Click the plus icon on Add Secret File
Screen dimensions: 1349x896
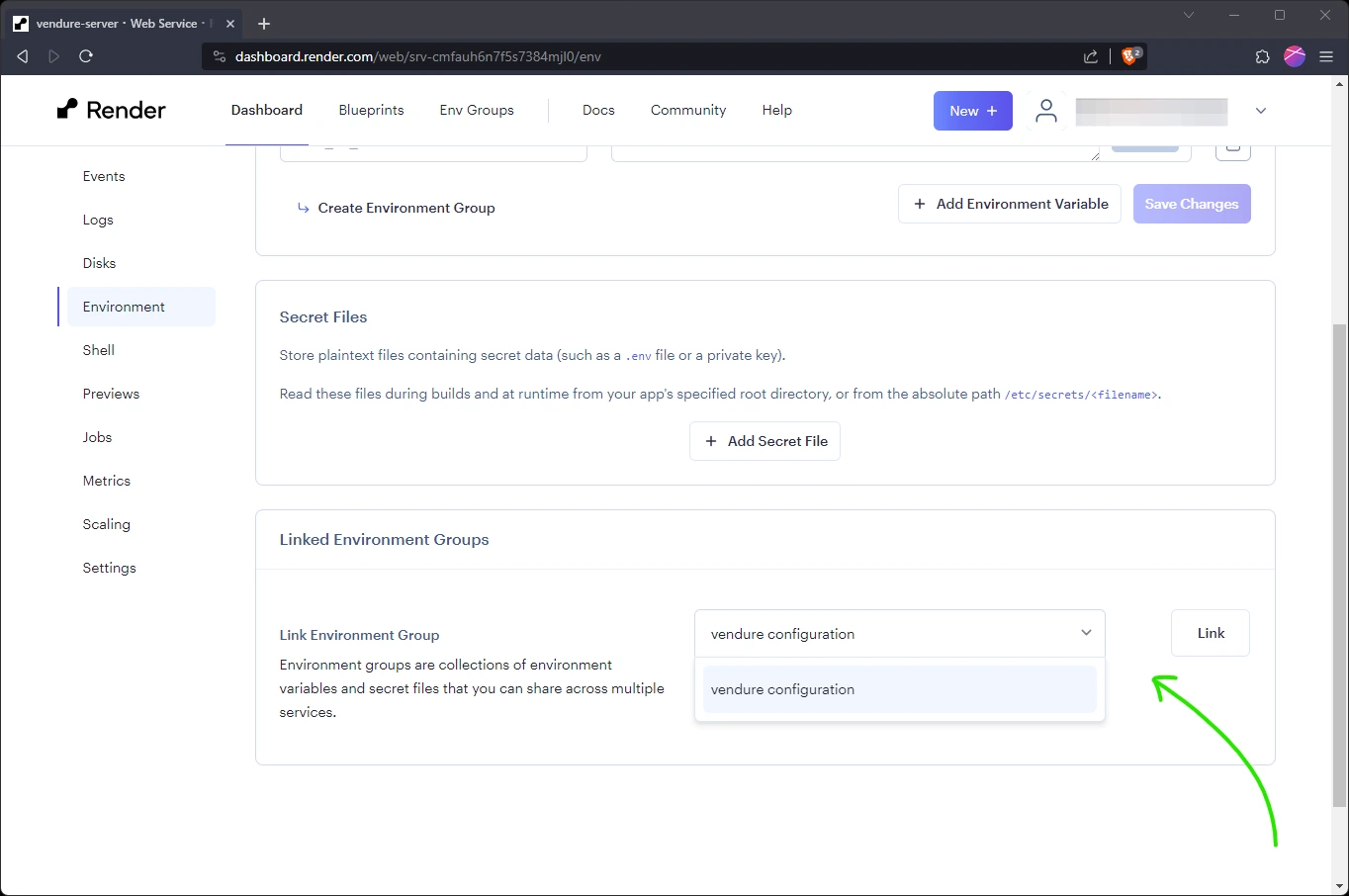coord(711,441)
